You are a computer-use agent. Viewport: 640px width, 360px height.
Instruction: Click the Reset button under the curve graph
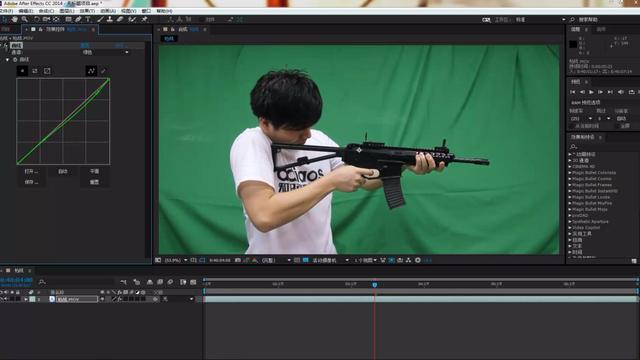pyautogui.click(x=94, y=182)
